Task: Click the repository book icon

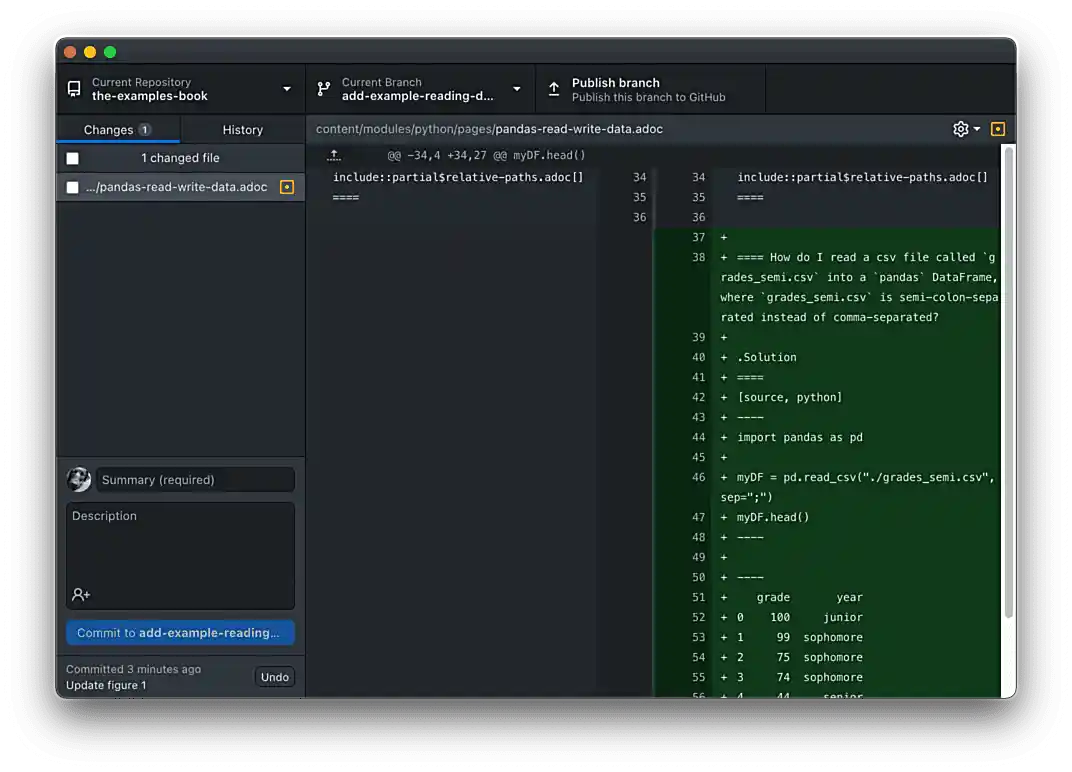Action: [x=73, y=89]
